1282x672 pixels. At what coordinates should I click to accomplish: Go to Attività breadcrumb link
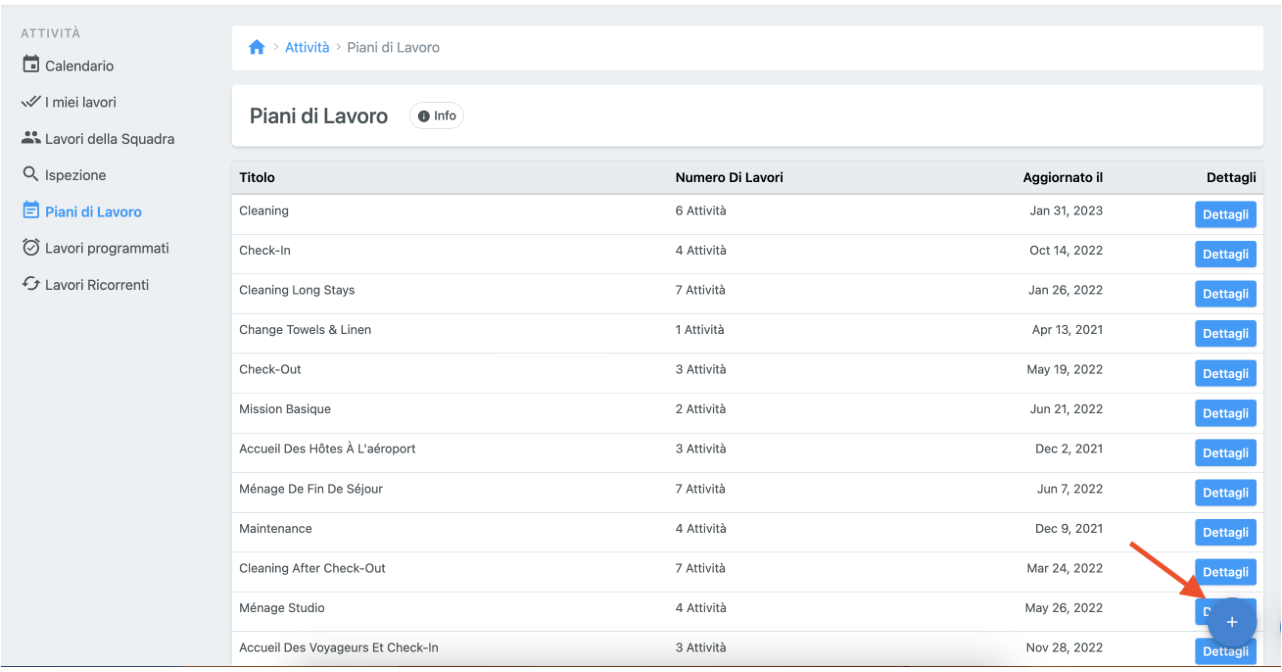307,47
